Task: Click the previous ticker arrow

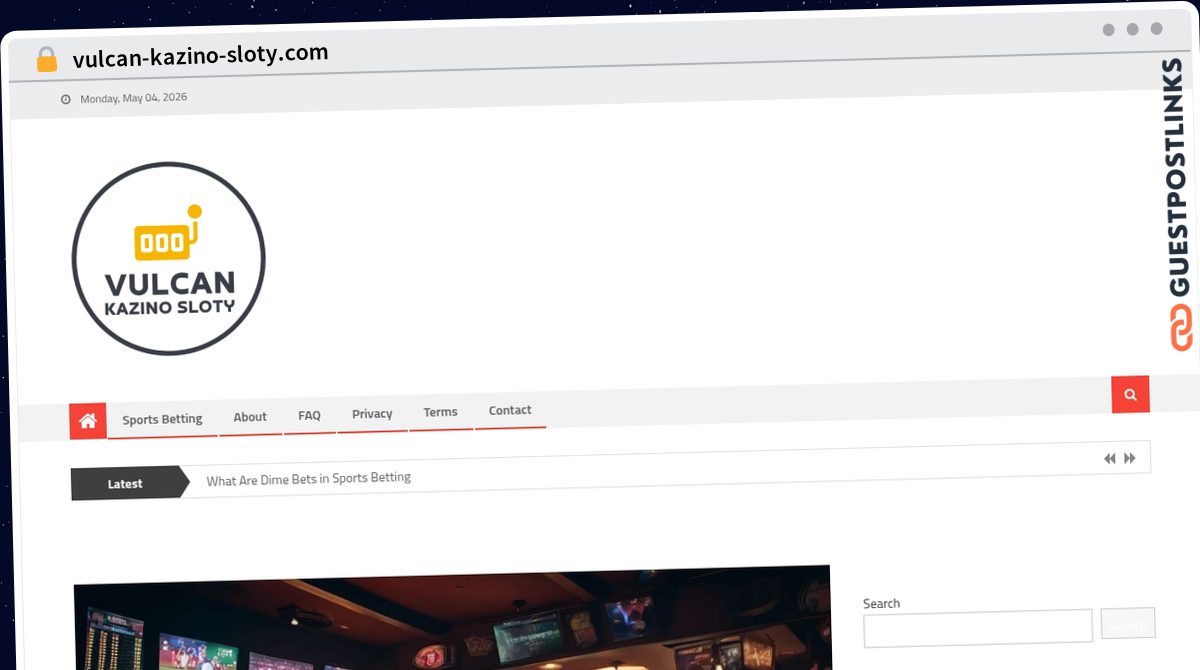Action: click(x=1109, y=458)
